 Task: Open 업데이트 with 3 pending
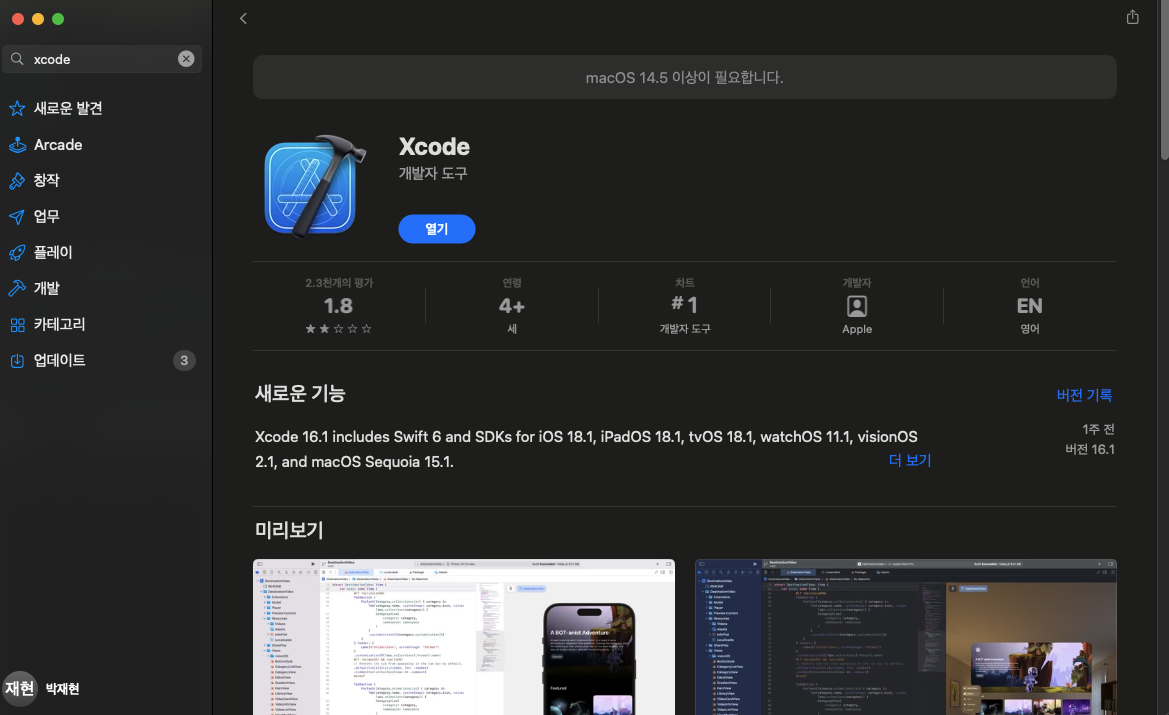(102, 360)
